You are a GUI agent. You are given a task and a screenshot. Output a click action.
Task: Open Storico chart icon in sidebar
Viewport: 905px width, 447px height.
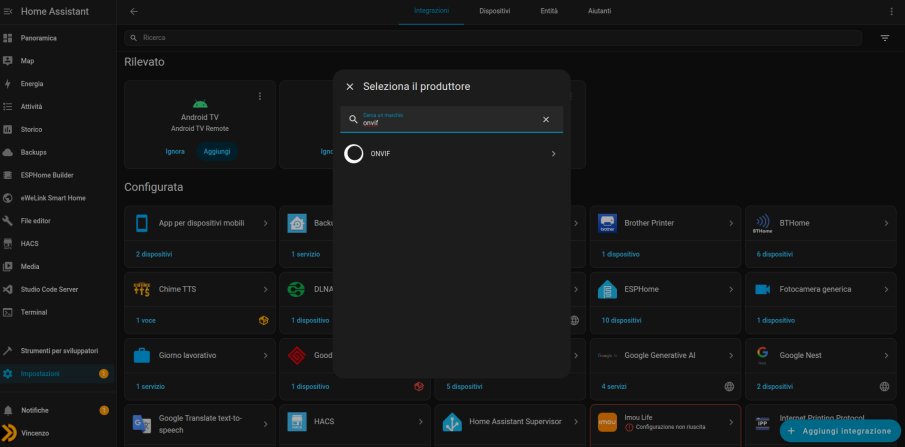tap(8, 129)
